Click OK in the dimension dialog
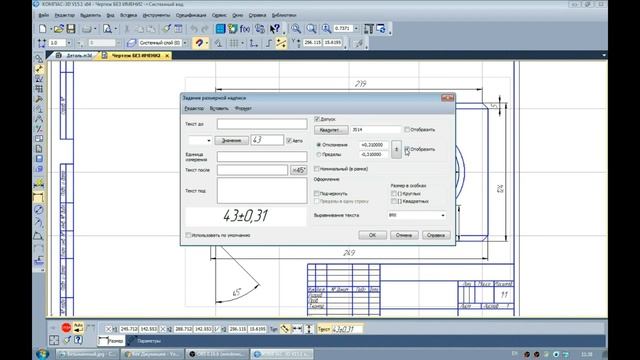 pyautogui.click(x=372, y=235)
